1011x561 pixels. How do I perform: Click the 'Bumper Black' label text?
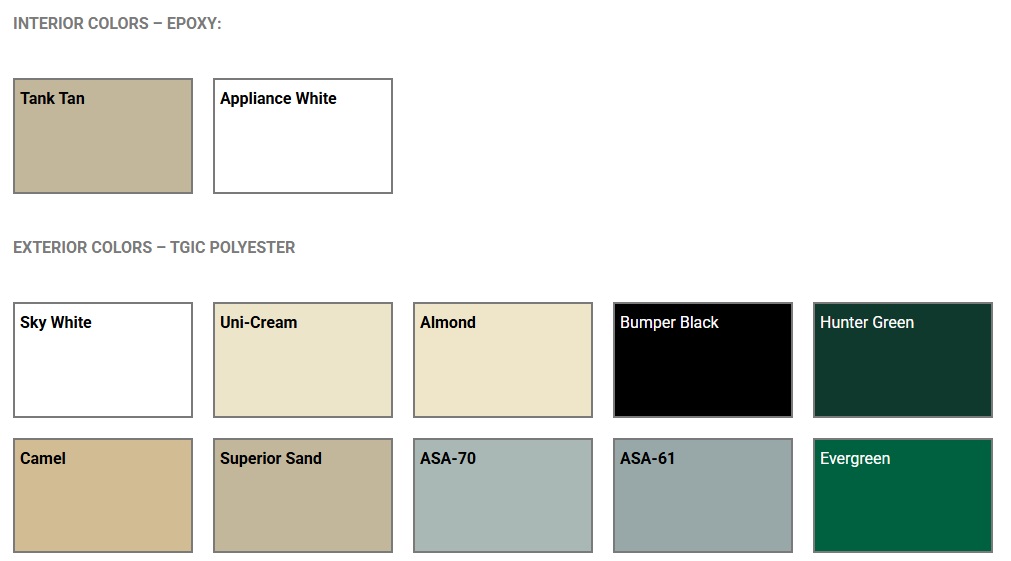click(x=669, y=322)
